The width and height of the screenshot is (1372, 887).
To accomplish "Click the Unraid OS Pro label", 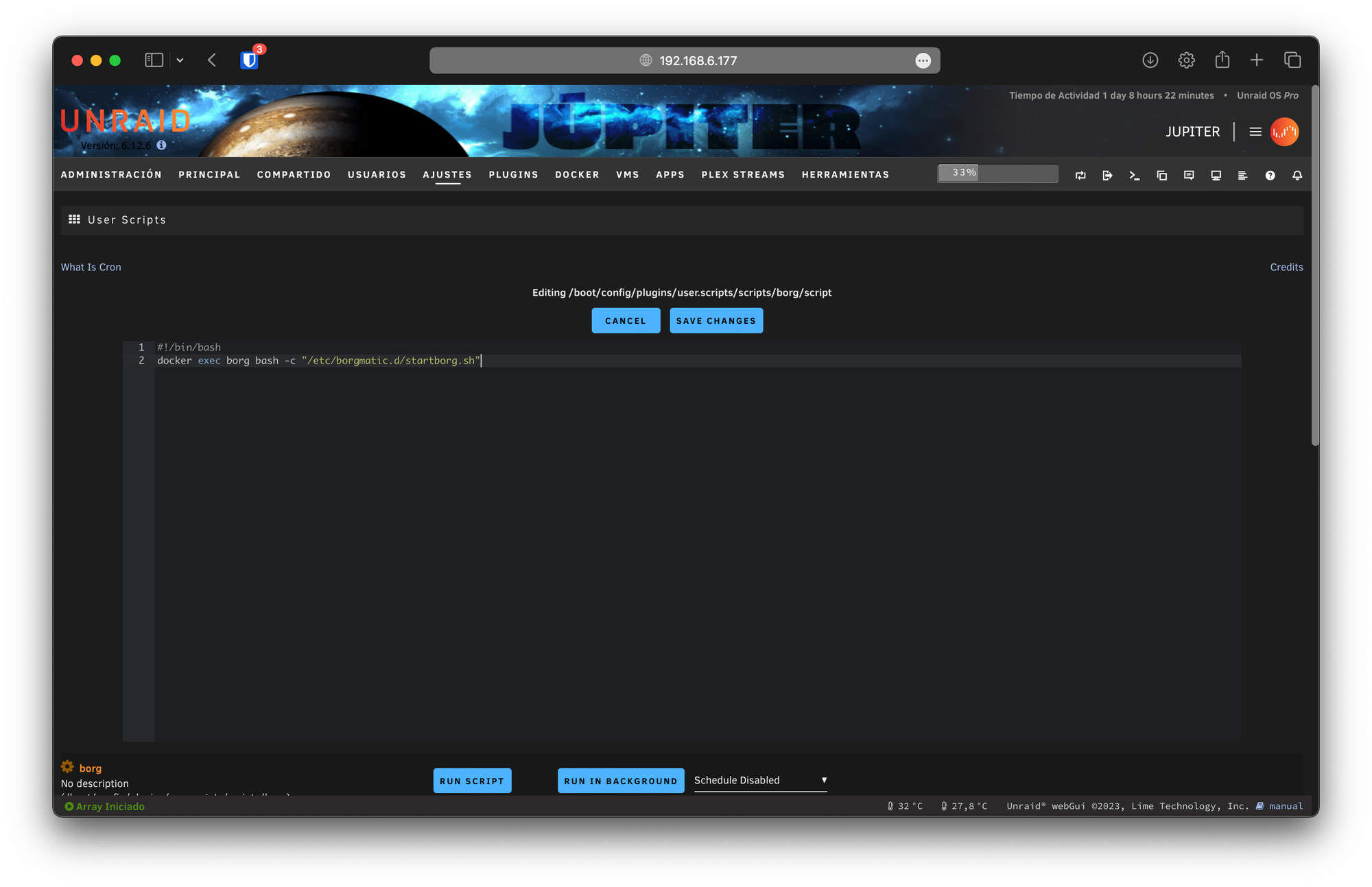I will (x=1267, y=95).
